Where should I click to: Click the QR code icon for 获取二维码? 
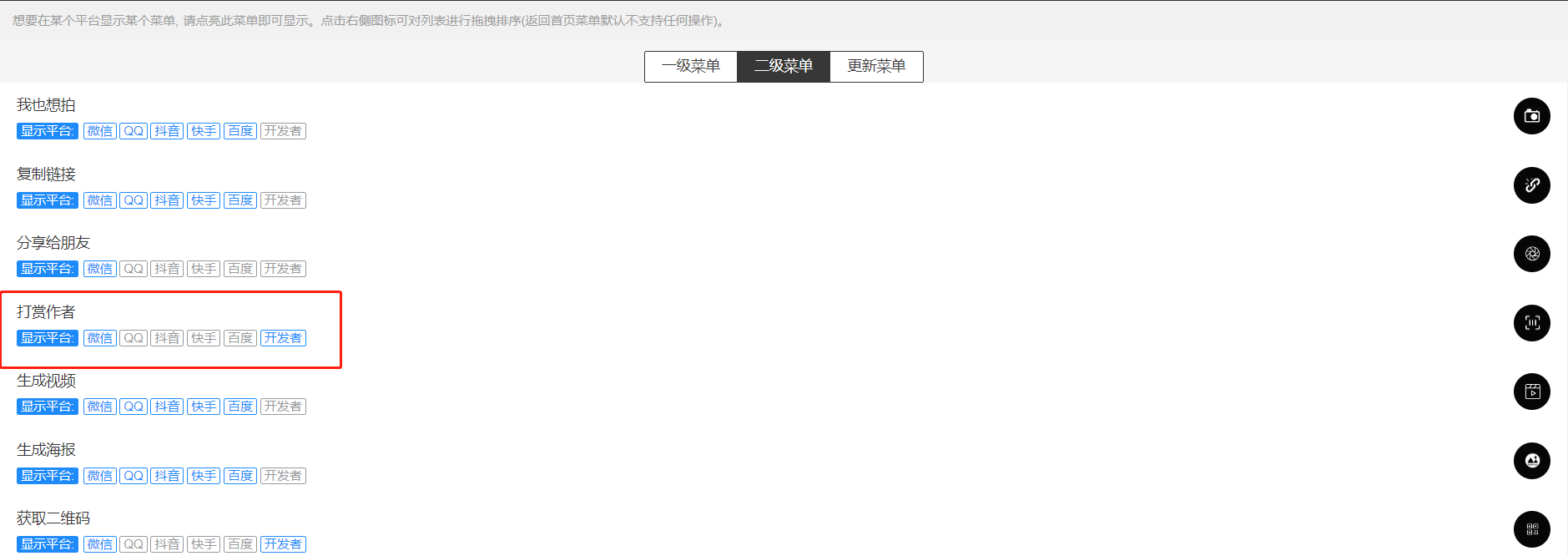[x=1531, y=529]
